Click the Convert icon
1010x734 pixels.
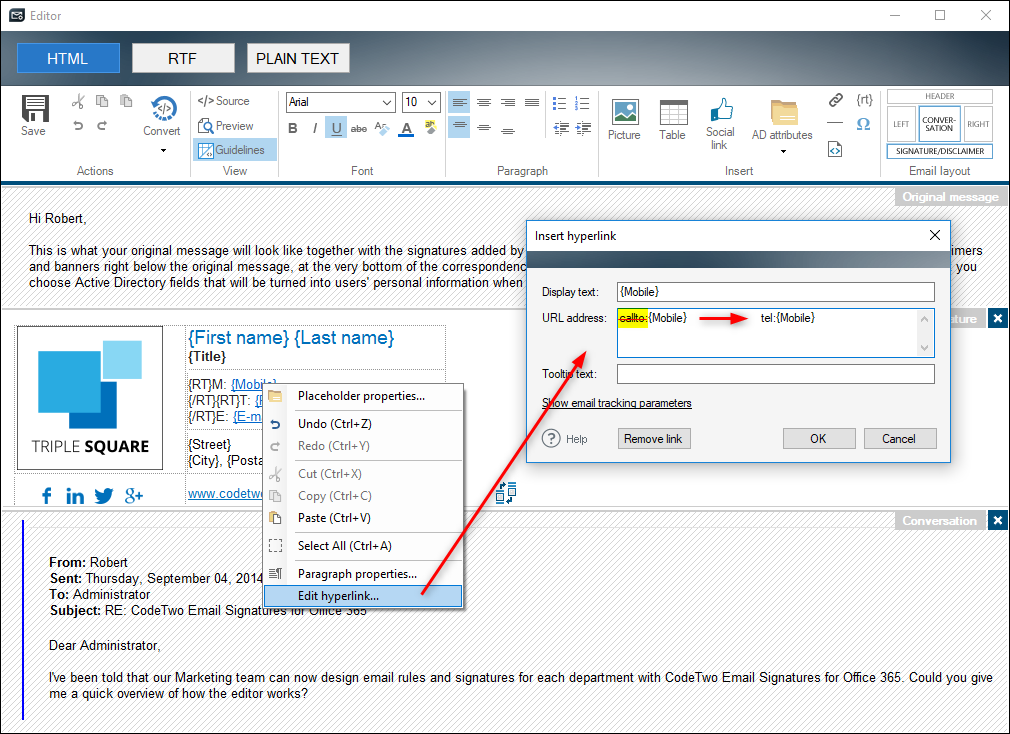click(x=164, y=108)
